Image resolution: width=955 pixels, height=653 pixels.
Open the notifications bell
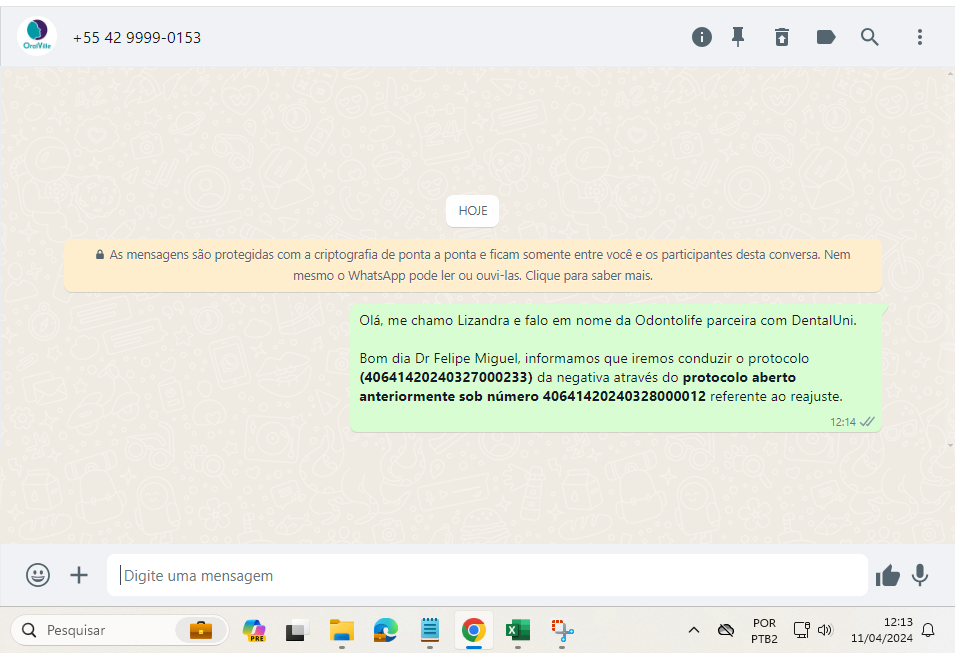pos(928,630)
